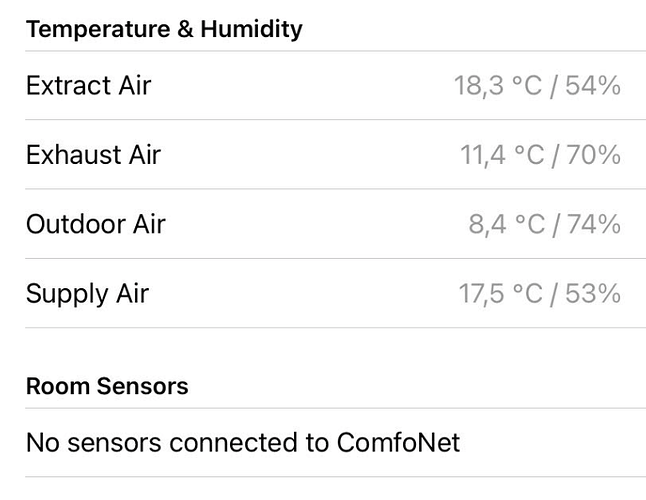Click the °C unit in Outdoor Air row
This screenshot has width=646, height=500.
pyautogui.click(x=527, y=224)
